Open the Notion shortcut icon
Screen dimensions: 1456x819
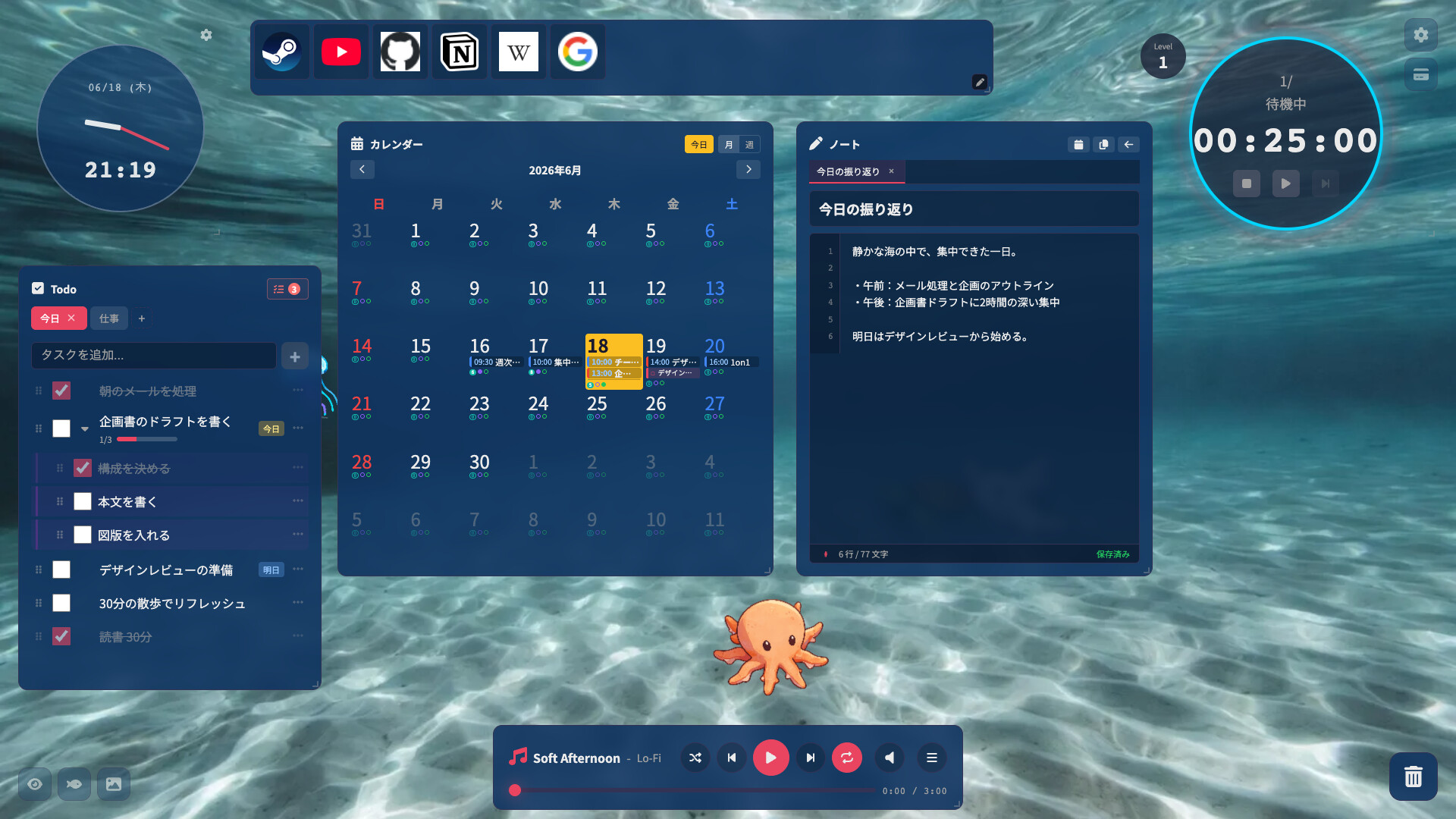pyautogui.click(x=460, y=52)
